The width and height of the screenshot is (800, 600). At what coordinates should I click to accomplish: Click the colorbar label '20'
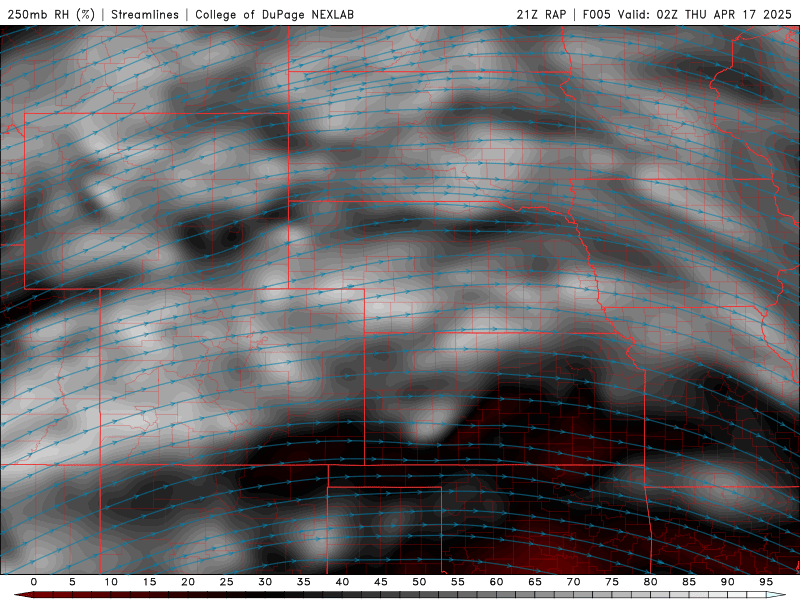click(188, 582)
